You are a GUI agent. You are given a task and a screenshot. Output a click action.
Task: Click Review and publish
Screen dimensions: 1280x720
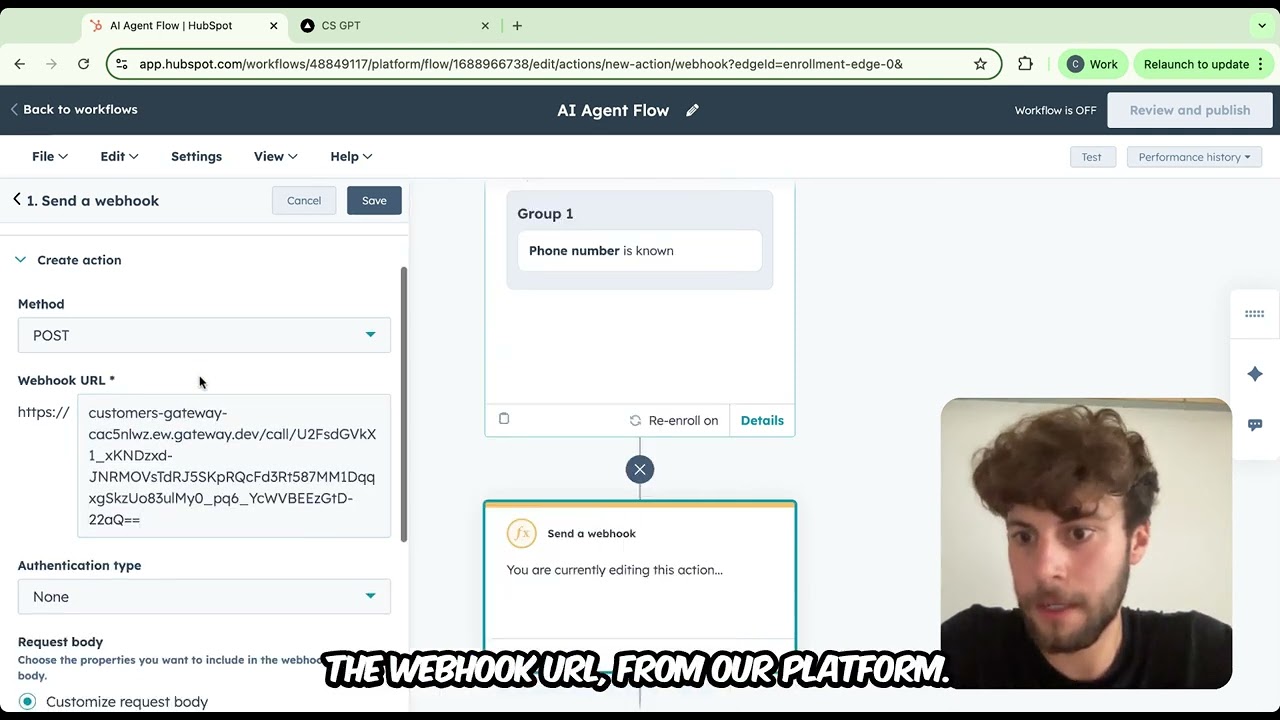(1190, 110)
